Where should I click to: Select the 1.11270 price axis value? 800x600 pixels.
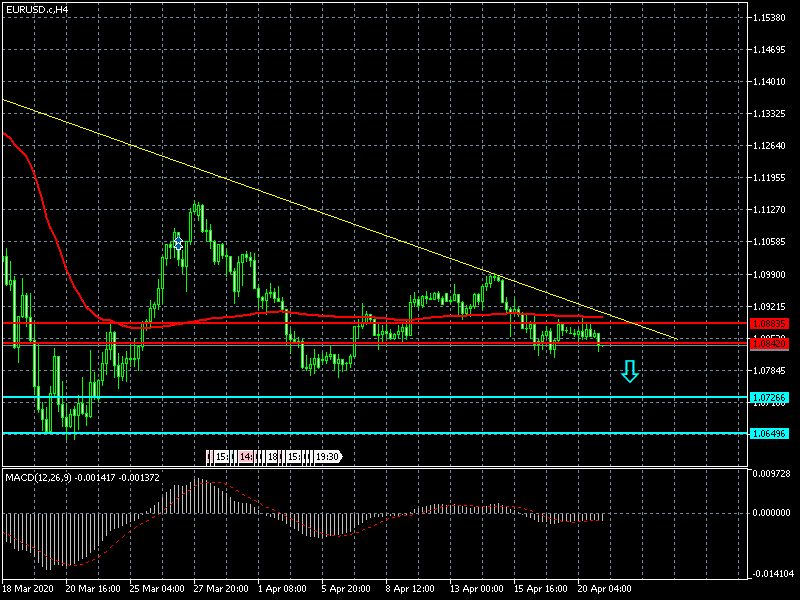point(773,210)
